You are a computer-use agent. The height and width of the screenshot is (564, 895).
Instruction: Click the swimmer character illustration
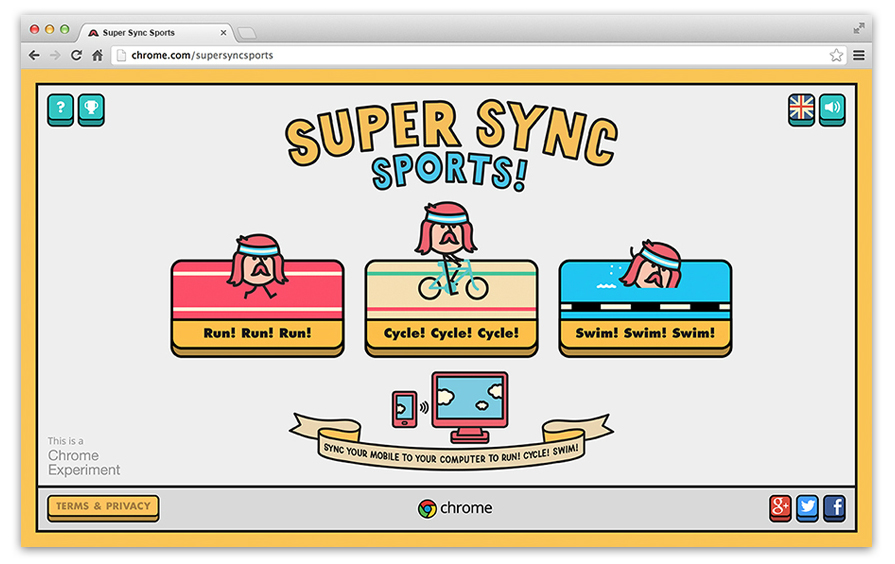652,264
